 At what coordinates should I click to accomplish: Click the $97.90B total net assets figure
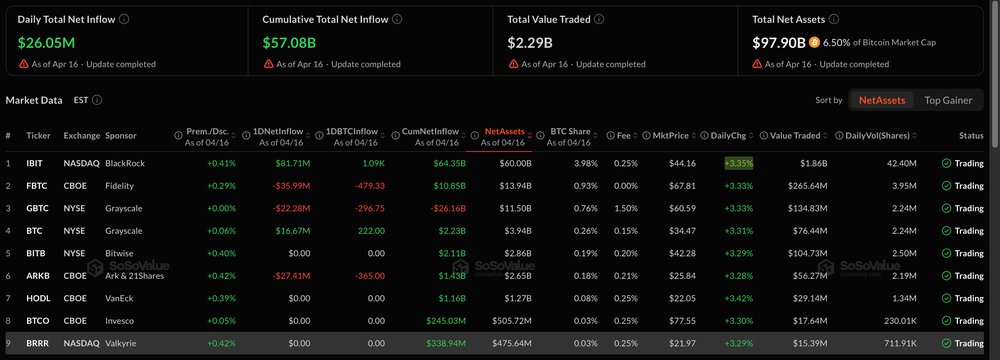click(x=779, y=43)
